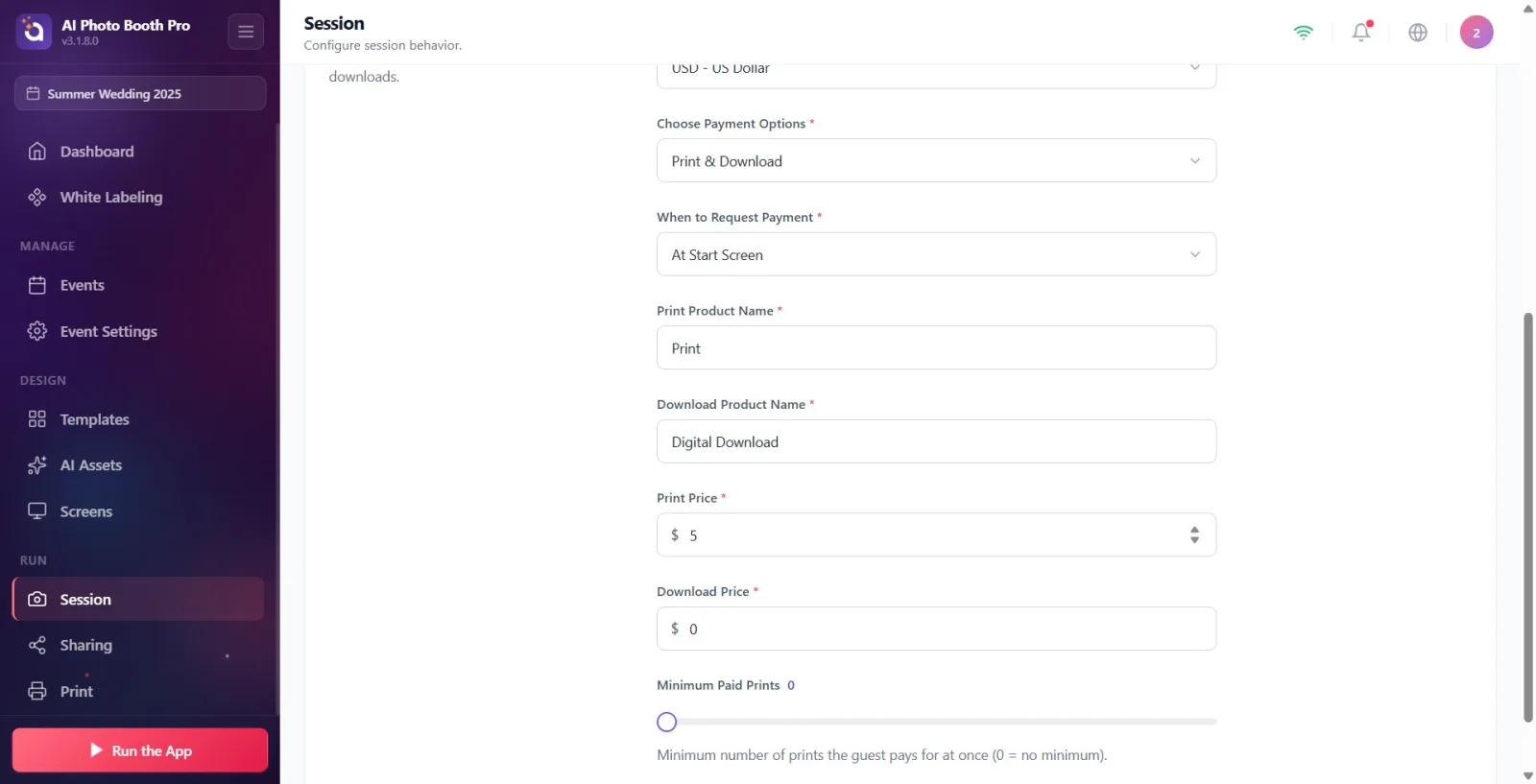Click the Minimum Paid Prints label
Screen dimensions: 1536x784
[x=718, y=685]
